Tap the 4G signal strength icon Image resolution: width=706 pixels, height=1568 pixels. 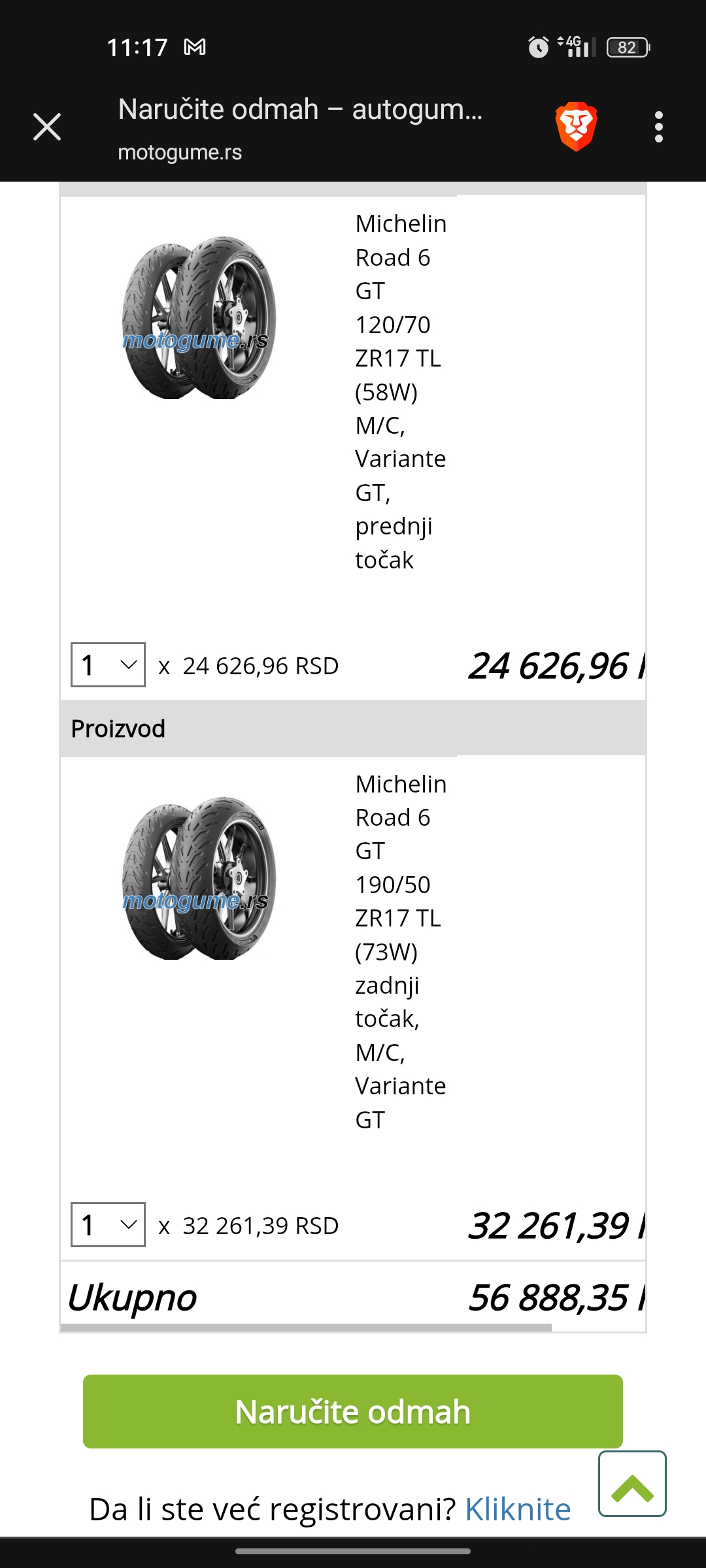point(577,46)
